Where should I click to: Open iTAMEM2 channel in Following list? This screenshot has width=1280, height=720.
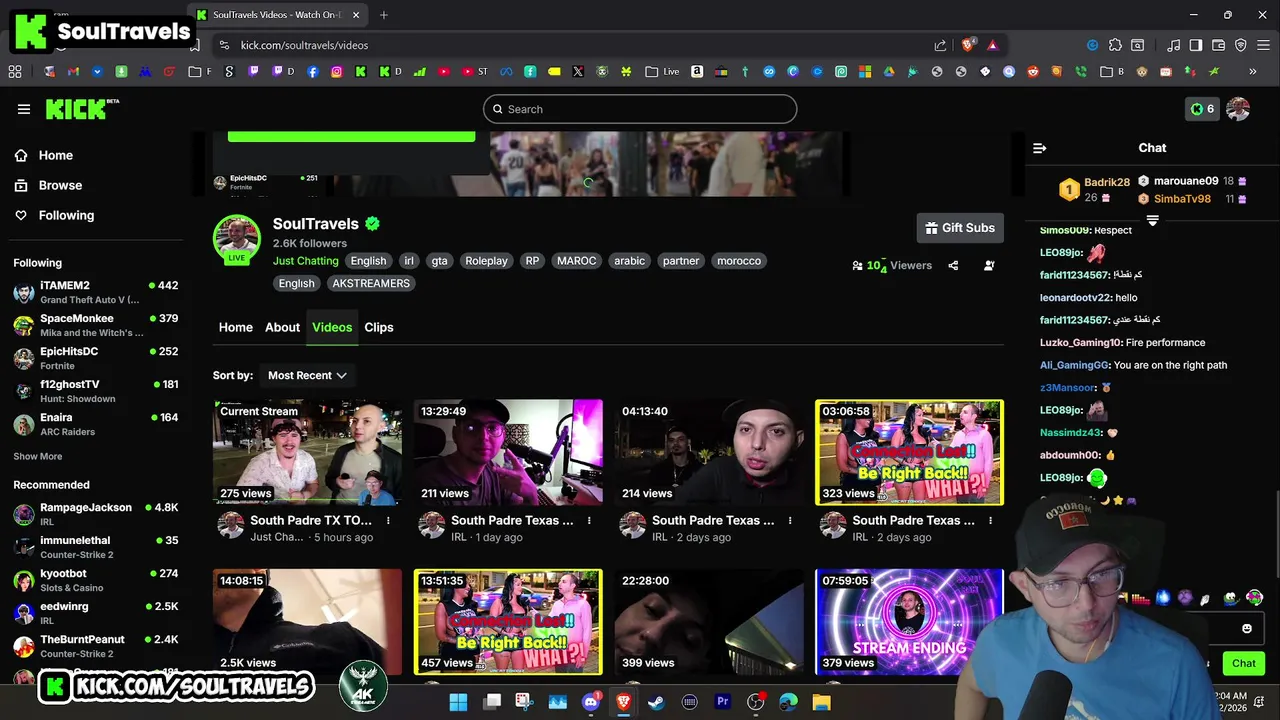click(96, 292)
